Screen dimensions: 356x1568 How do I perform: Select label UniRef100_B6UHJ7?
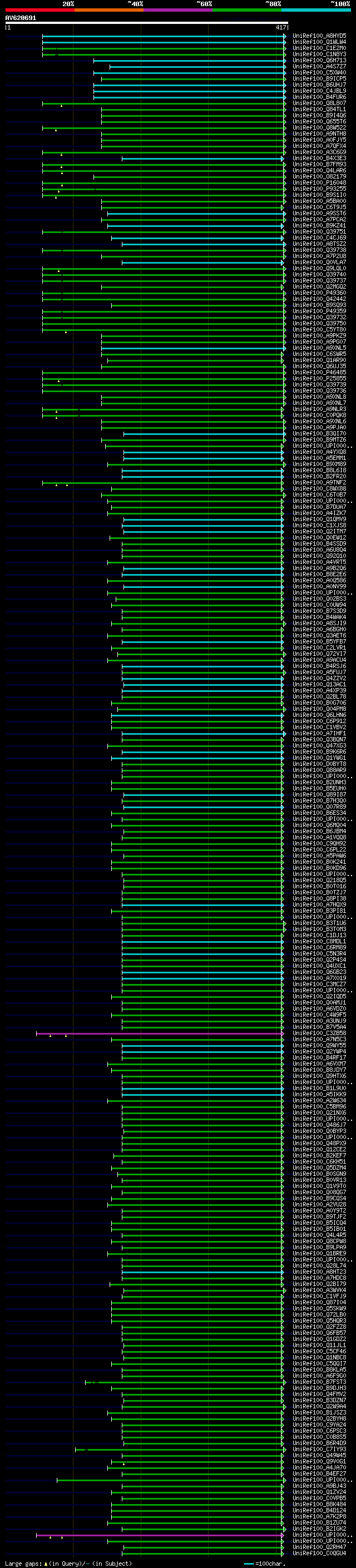319,85
